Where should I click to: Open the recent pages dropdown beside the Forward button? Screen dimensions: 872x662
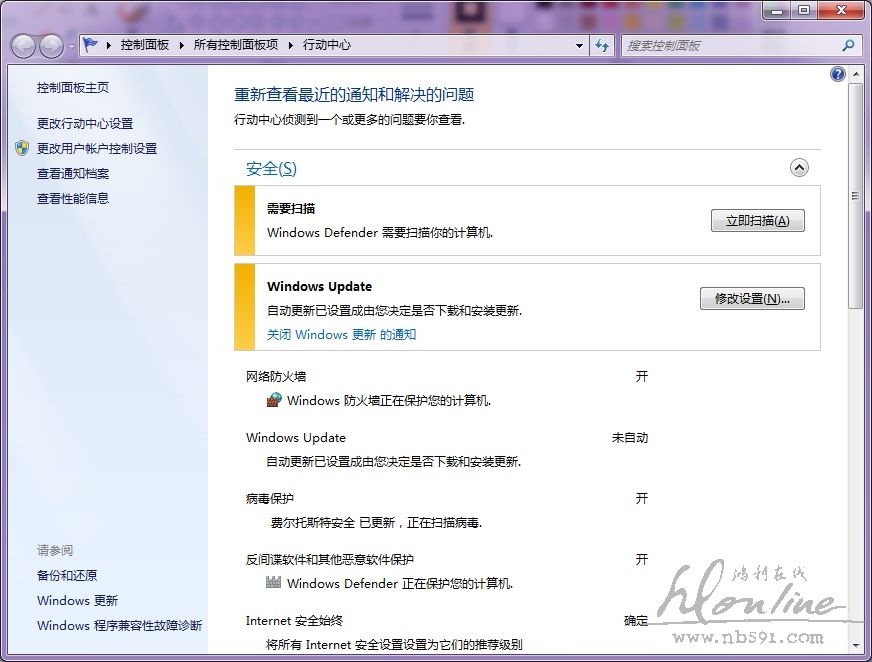(71, 47)
